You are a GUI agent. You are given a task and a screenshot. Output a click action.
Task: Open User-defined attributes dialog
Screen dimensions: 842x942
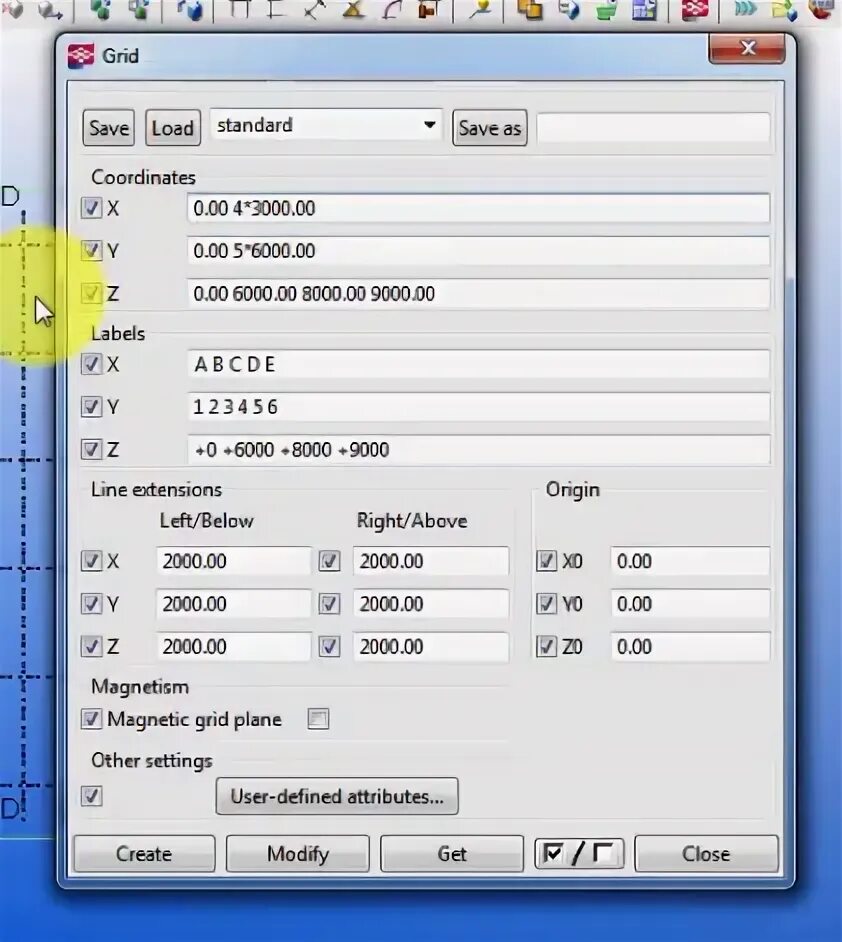coord(337,797)
